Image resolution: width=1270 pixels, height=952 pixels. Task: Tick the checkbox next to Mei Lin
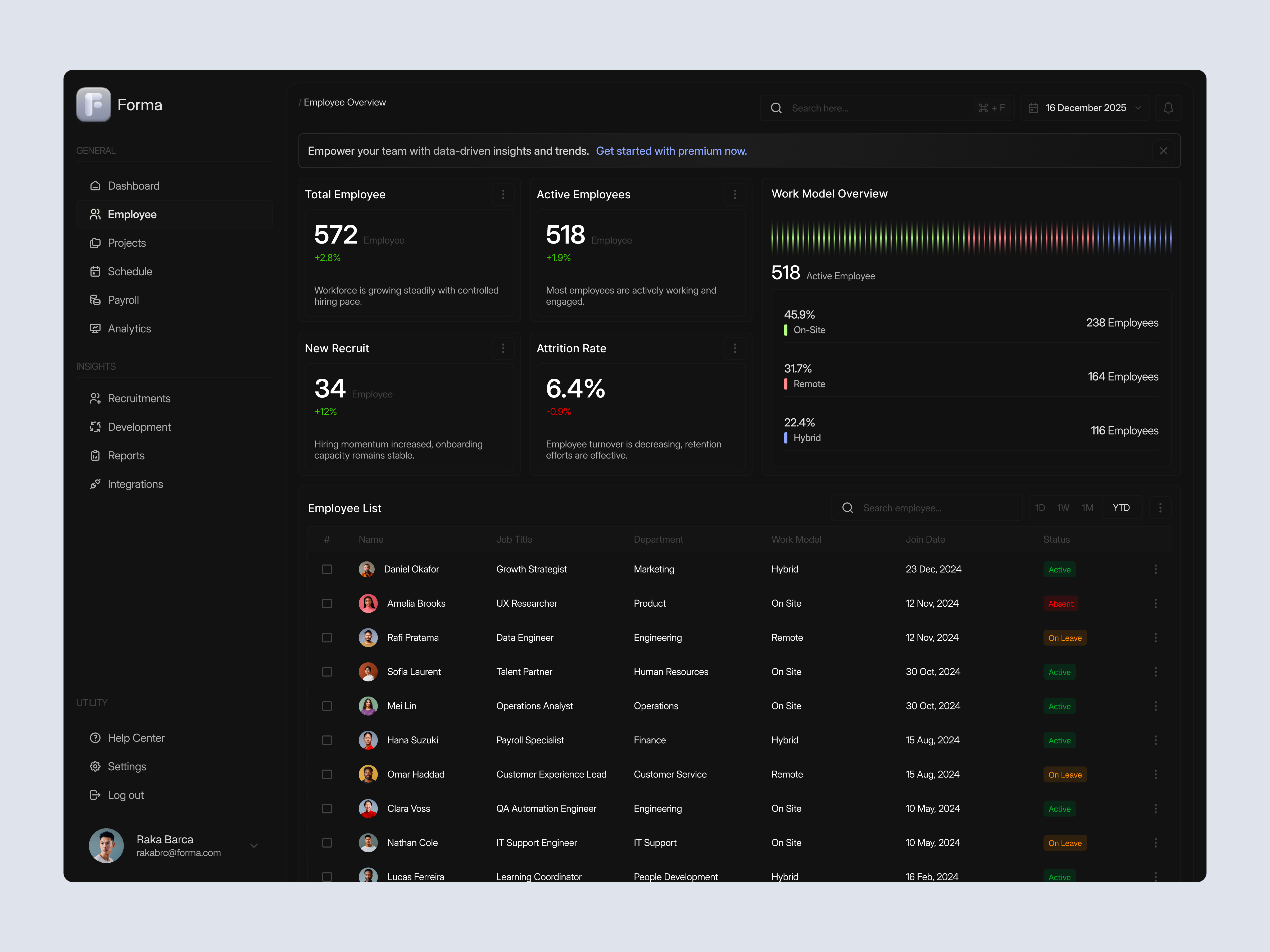click(x=327, y=706)
